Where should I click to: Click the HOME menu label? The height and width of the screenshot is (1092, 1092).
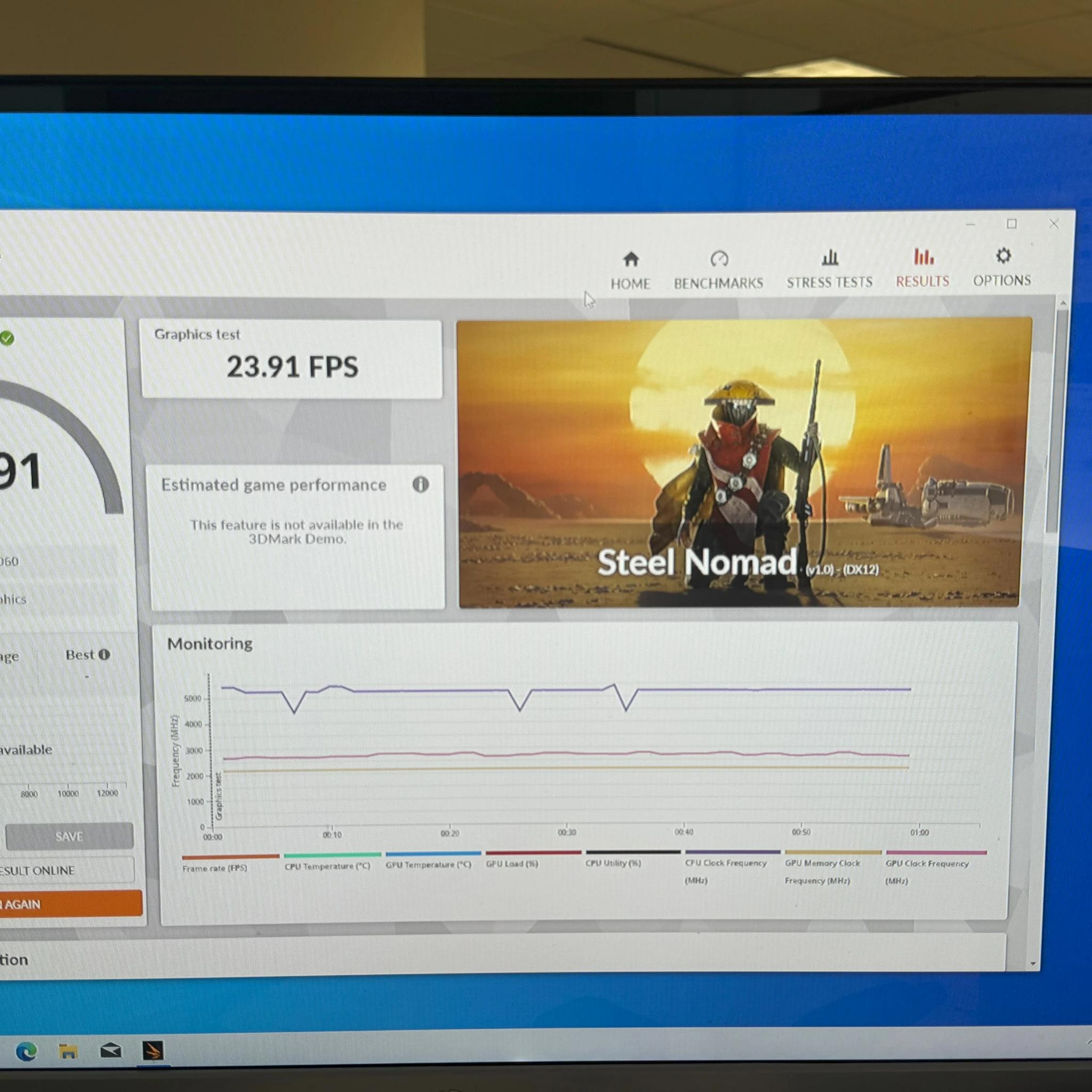pos(630,284)
